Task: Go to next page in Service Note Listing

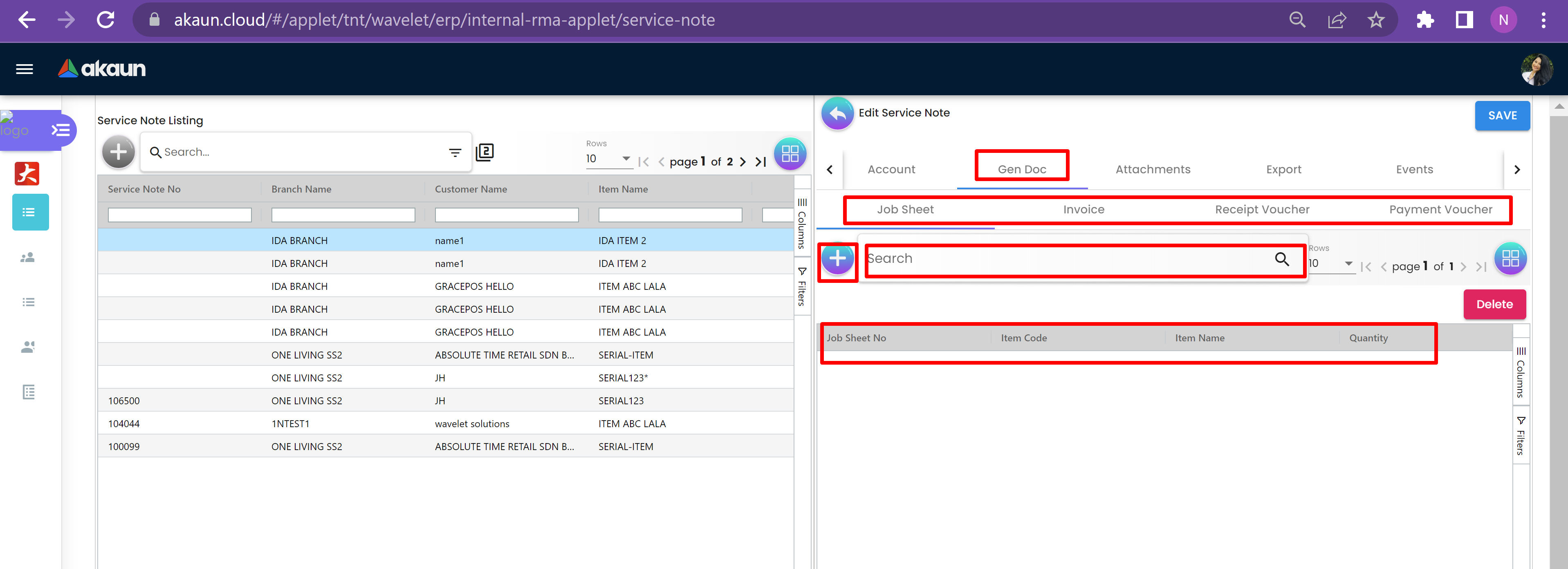Action: (x=742, y=162)
